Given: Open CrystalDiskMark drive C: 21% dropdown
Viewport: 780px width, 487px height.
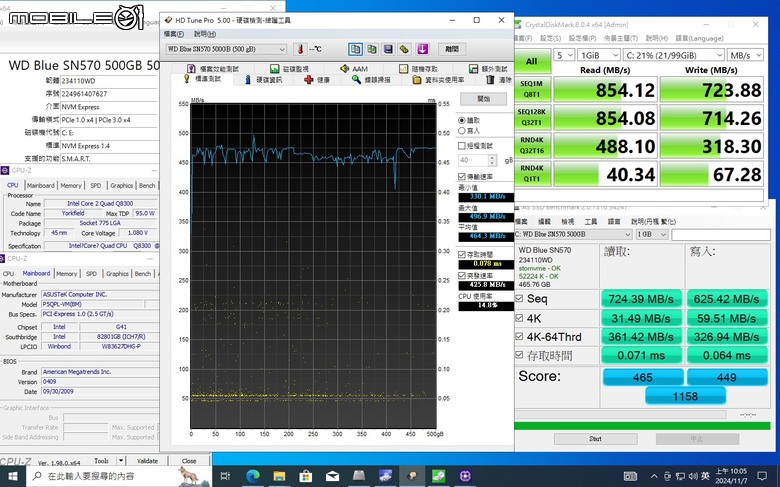Looking at the screenshot, I should [x=674, y=55].
